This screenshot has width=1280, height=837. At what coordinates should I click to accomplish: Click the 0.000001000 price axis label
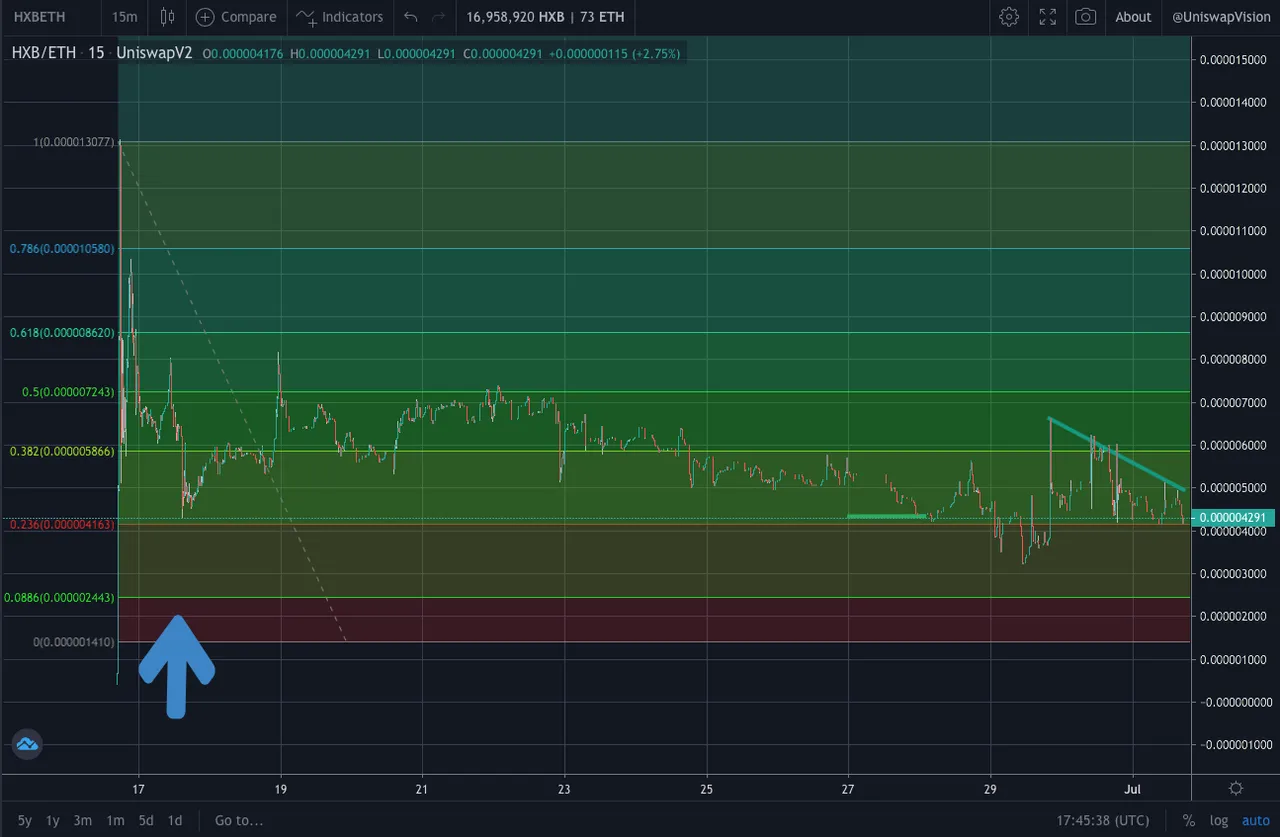(x=1235, y=659)
